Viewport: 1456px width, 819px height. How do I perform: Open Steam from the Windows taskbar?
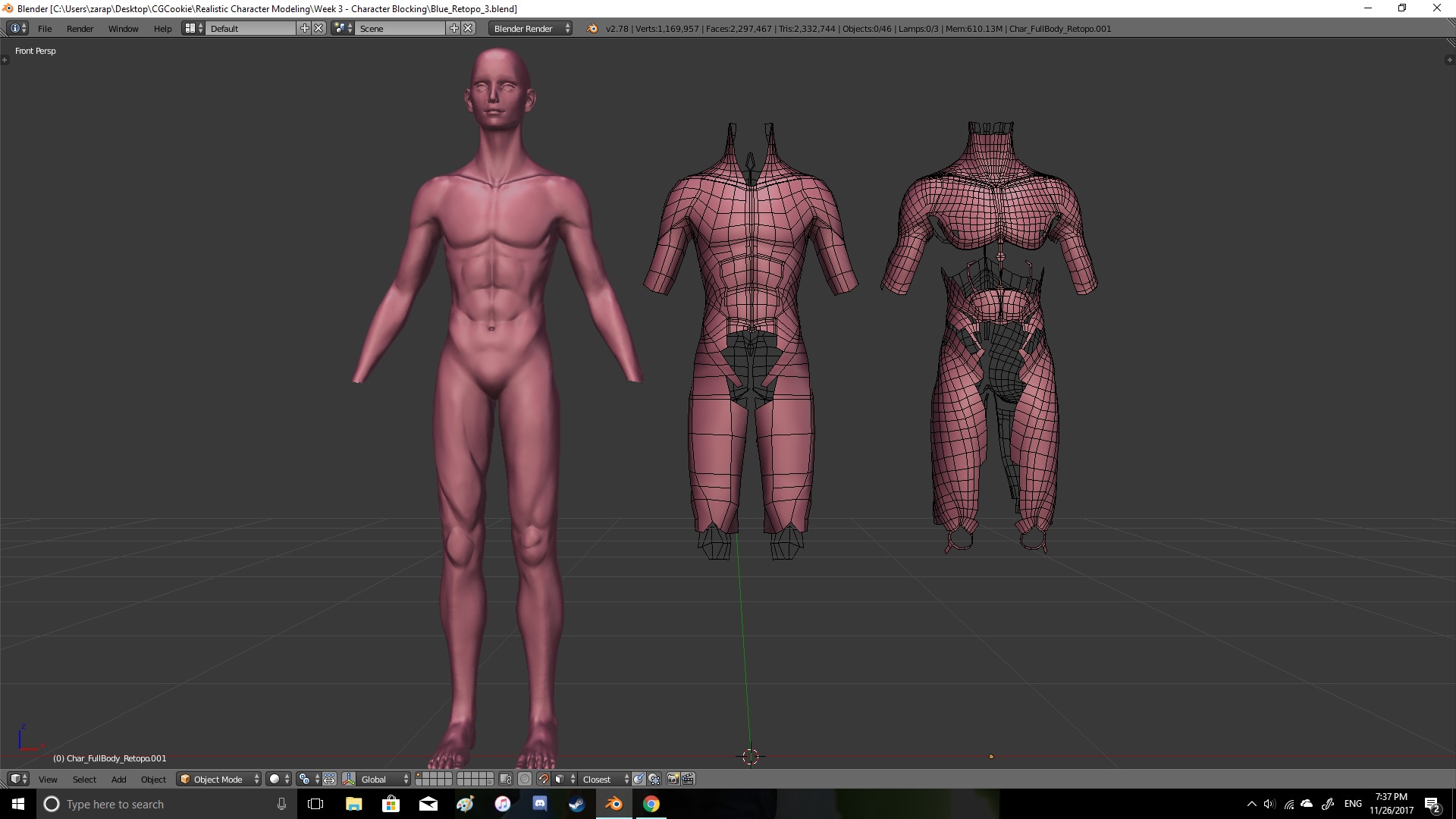576,804
